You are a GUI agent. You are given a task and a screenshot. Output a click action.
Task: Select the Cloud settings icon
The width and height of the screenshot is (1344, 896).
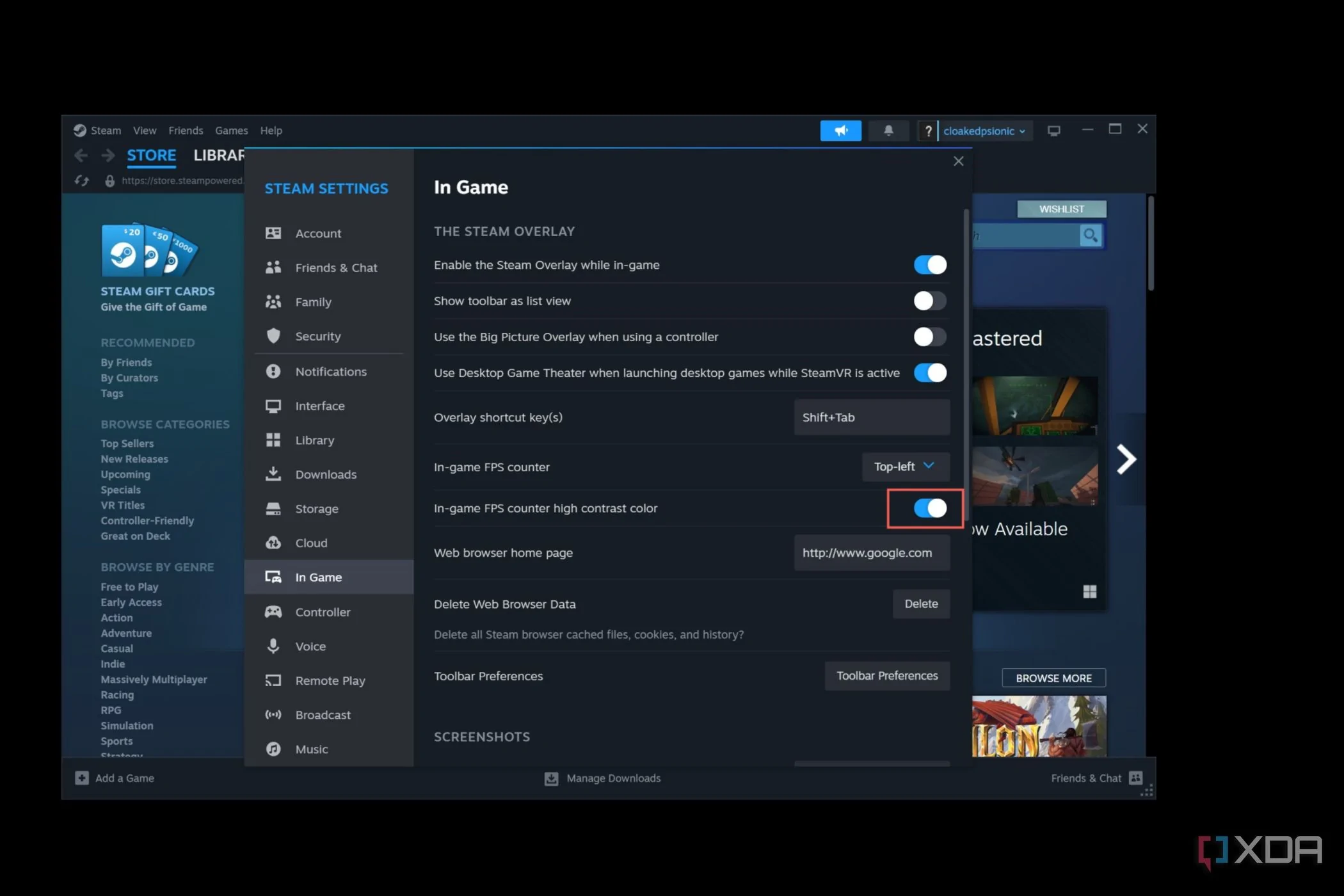pos(273,543)
